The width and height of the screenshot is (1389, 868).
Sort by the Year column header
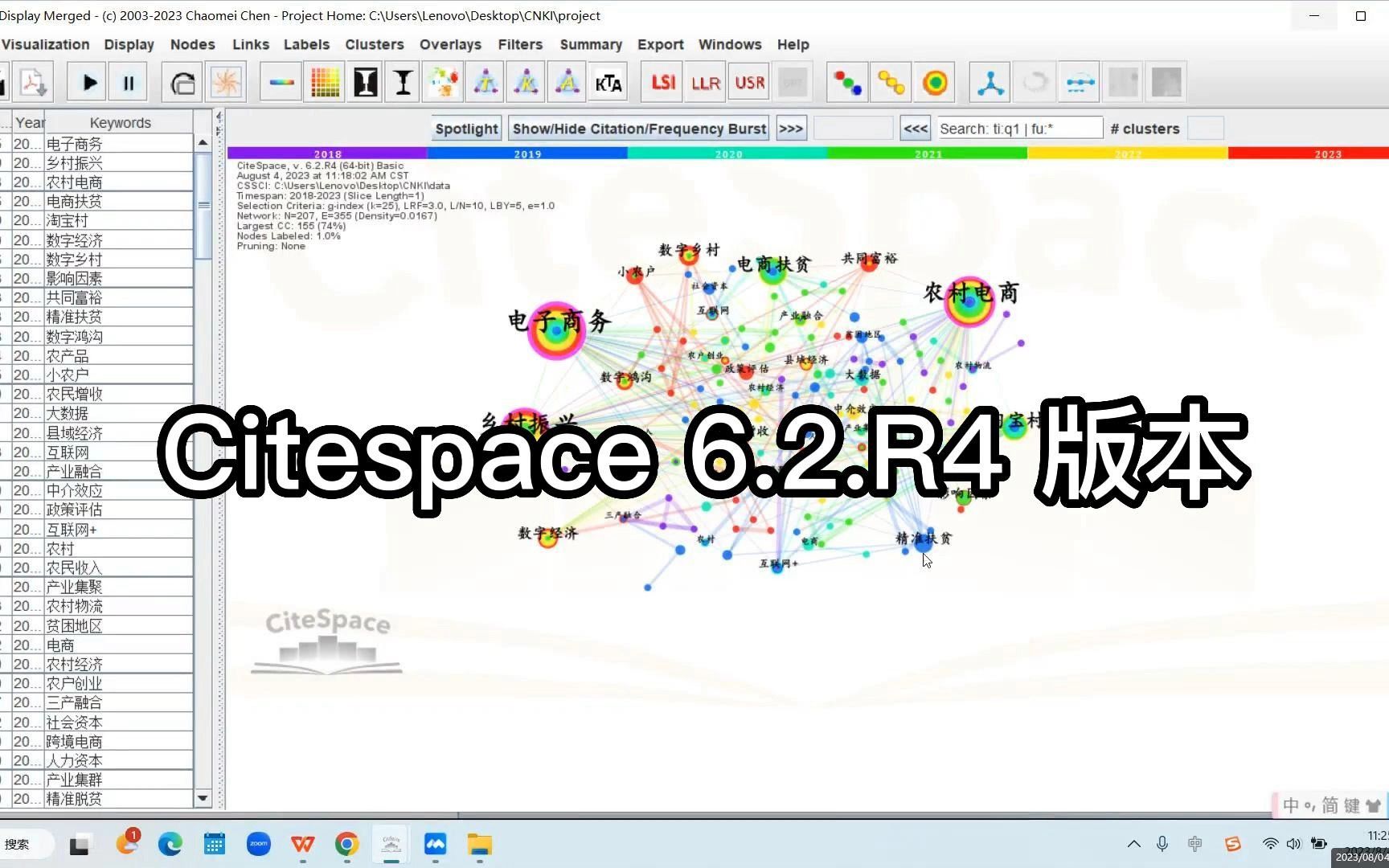pyautogui.click(x=29, y=123)
